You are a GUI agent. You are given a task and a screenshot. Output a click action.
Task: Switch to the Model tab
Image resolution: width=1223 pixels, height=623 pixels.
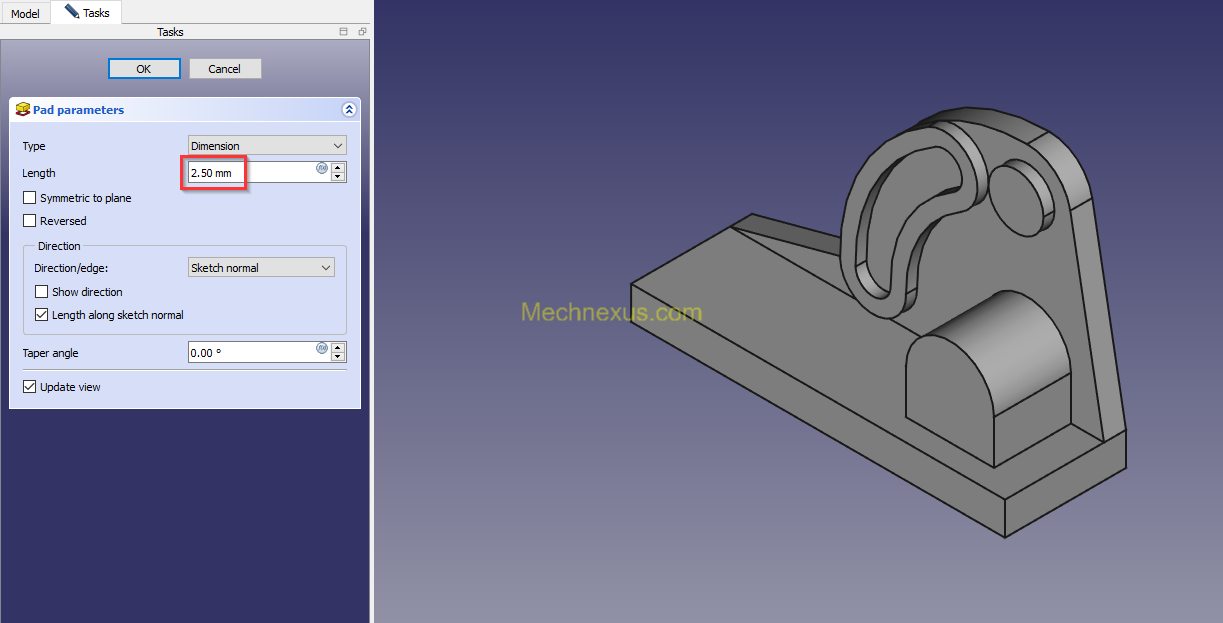(25, 14)
